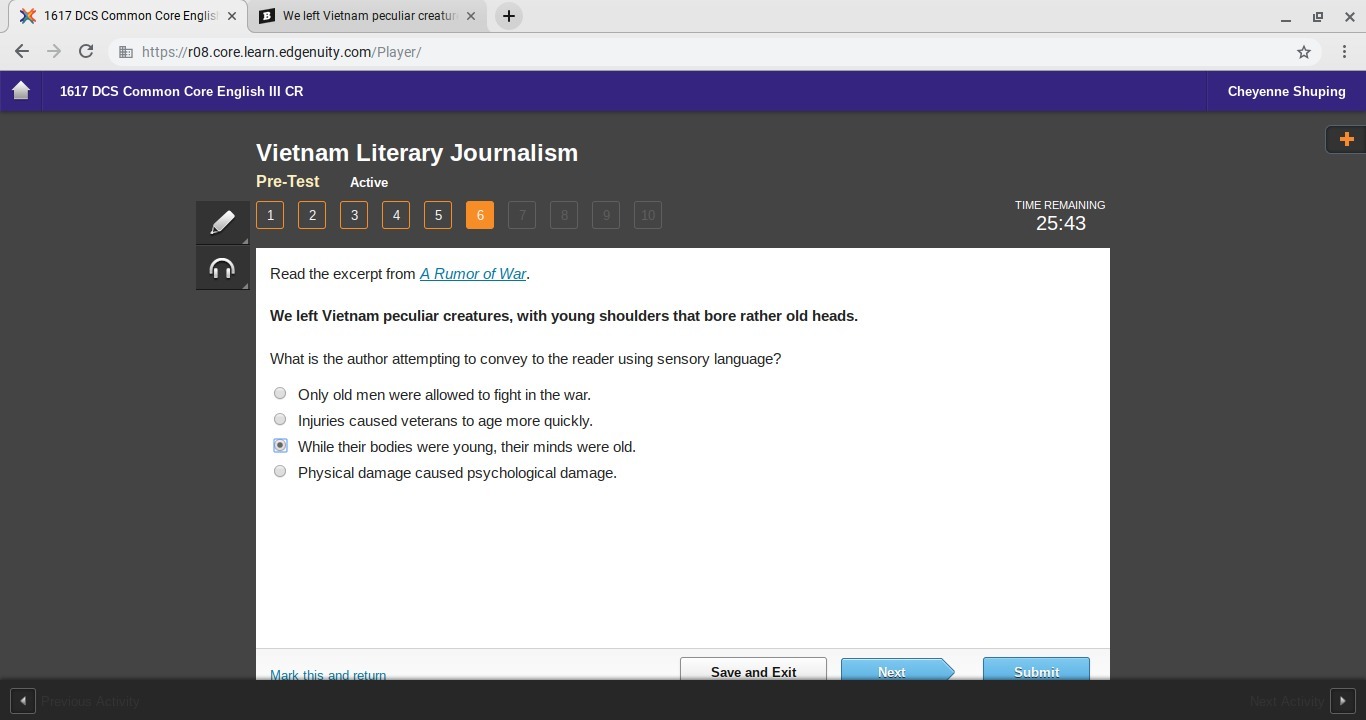Switch to the 'We left Vietnam' tab

pyautogui.click(x=369, y=16)
